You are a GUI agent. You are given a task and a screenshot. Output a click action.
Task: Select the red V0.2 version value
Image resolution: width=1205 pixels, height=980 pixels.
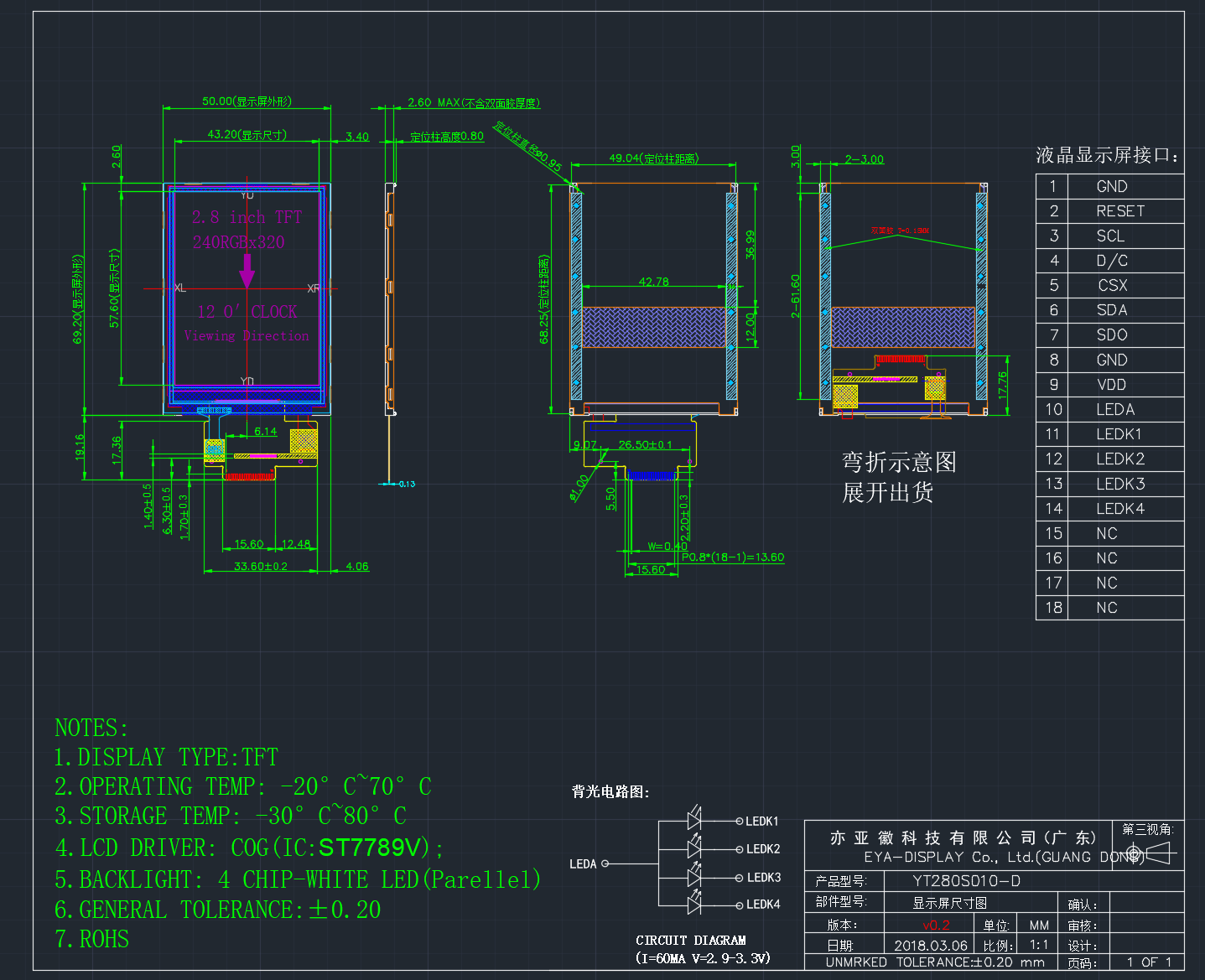click(937, 926)
